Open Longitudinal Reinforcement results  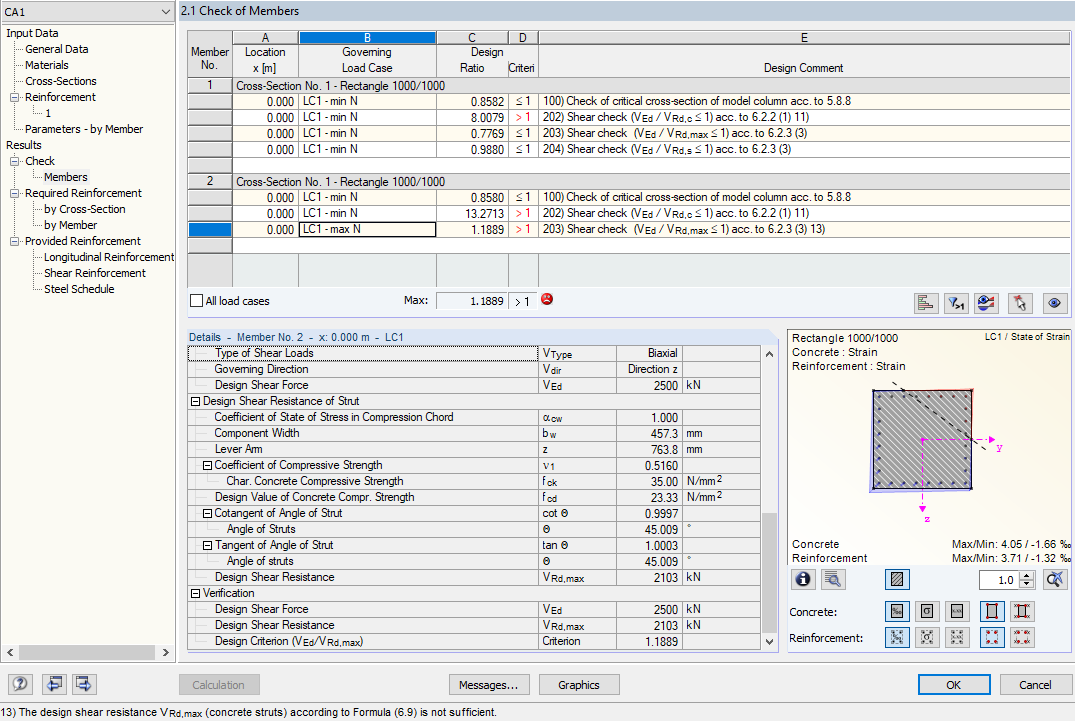tap(108, 257)
